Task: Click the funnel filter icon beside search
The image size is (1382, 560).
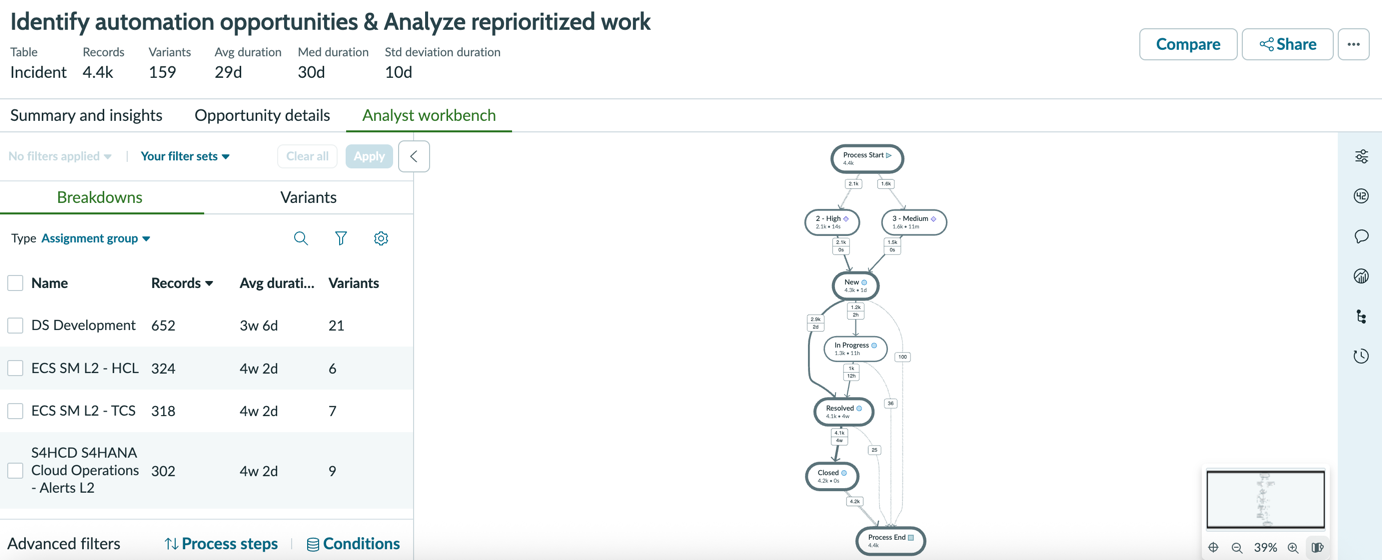Action: pos(341,239)
